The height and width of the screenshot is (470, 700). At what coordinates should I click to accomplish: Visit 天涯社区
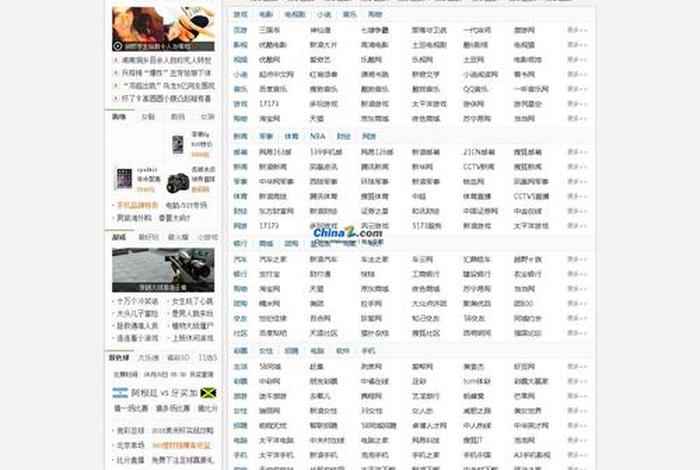(324, 333)
